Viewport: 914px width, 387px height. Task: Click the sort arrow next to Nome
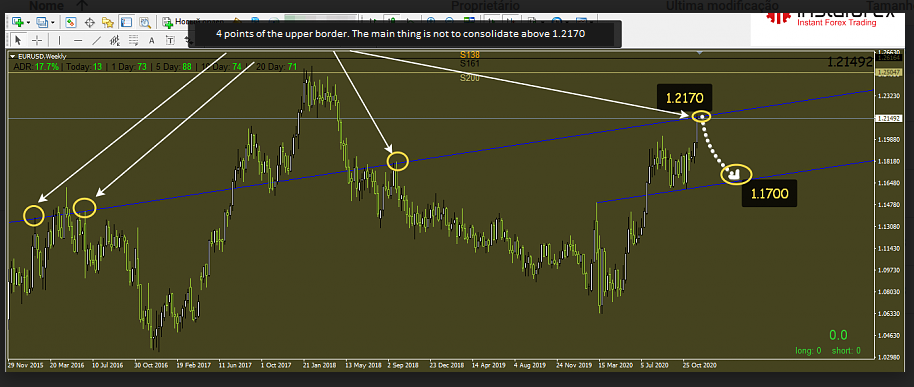click(x=83, y=6)
